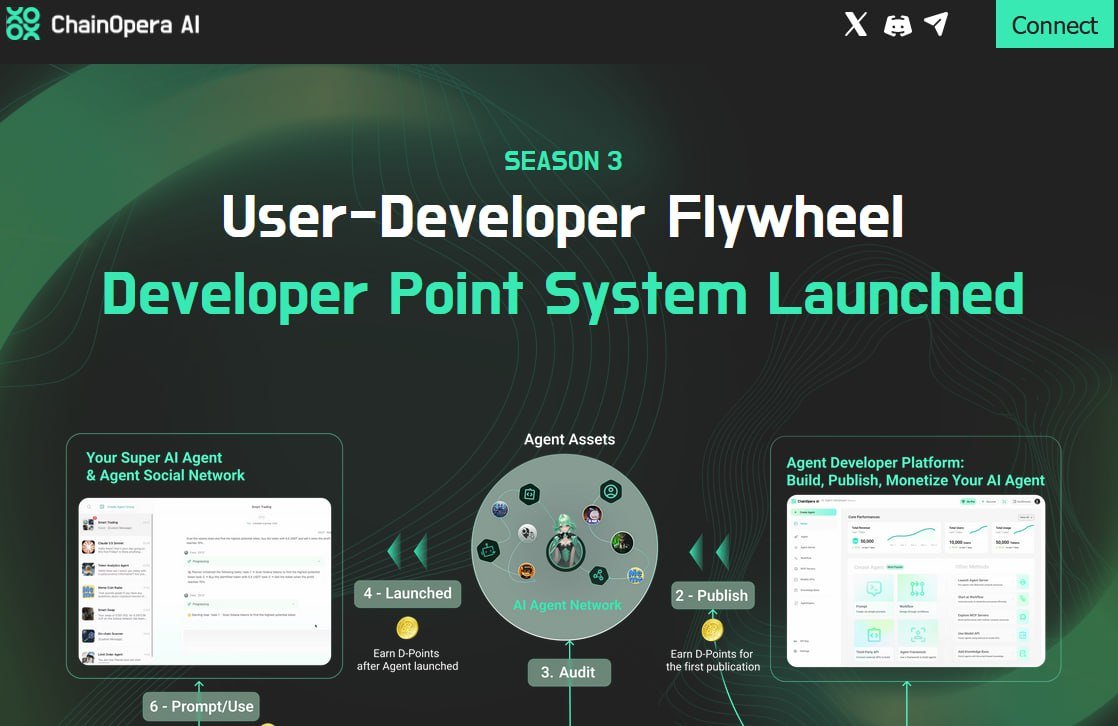Click the white robot agent avatar in circle
Image resolution: width=1118 pixels, height=726 pixels.
(528, 533)
